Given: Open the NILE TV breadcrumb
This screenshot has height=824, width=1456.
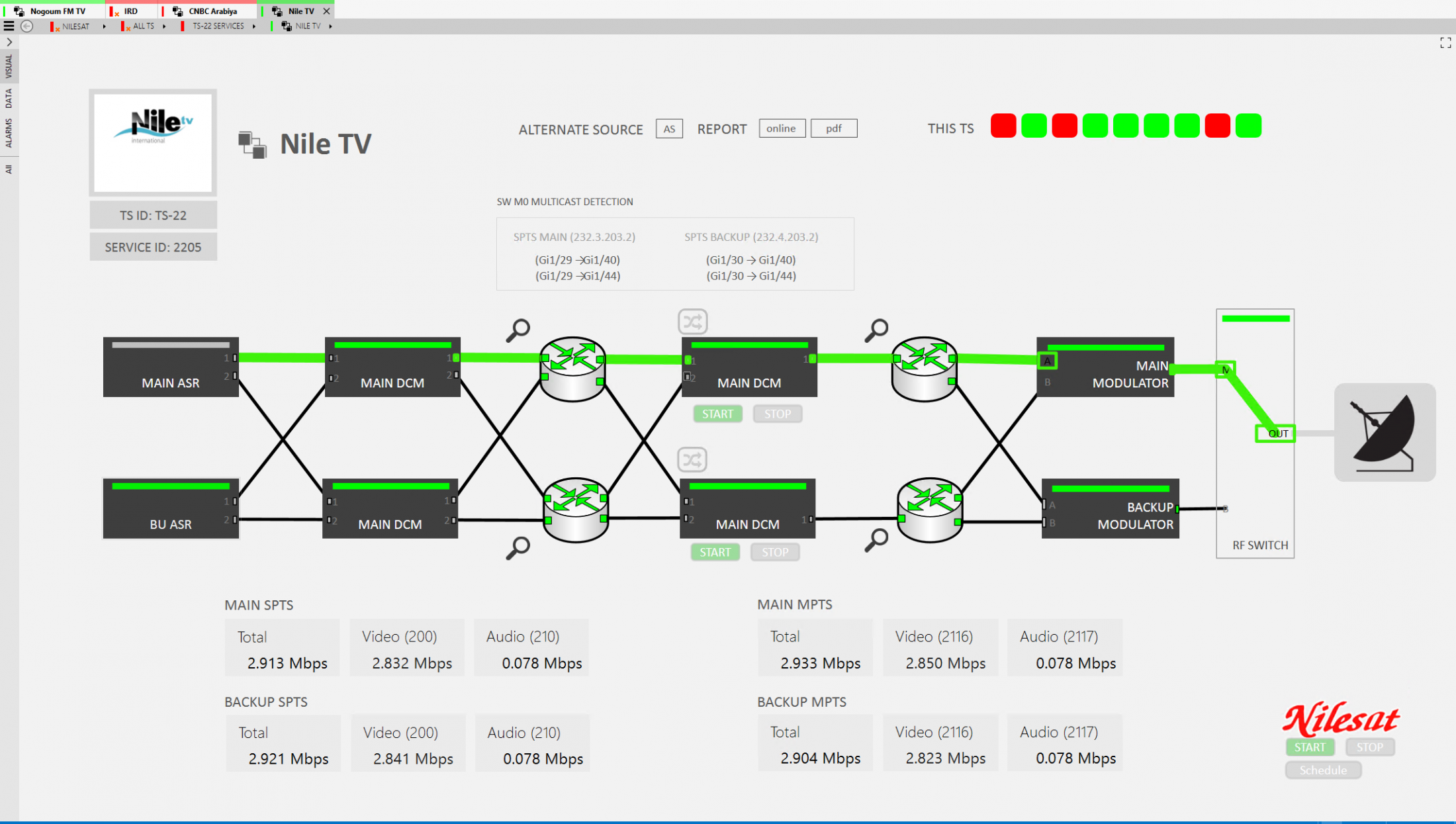Looking at the screenshot, I should tap(302, 26).
